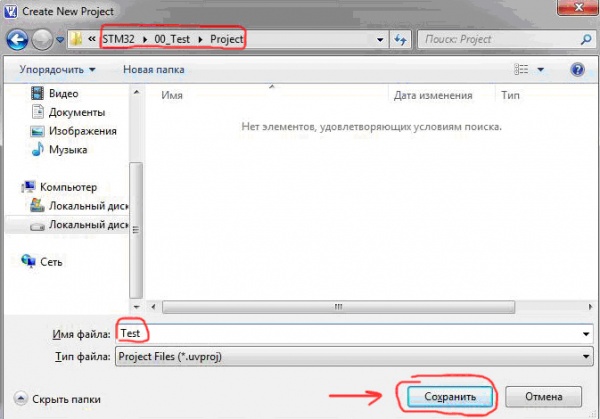
Task: Click the Back navigation arrow
Action: (17, 39)
